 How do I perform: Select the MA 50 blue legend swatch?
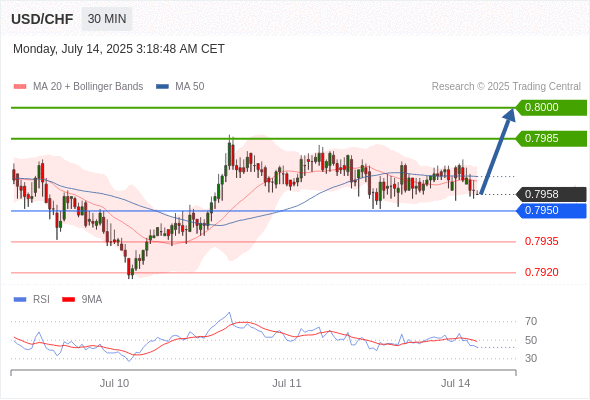pos(162,87)
